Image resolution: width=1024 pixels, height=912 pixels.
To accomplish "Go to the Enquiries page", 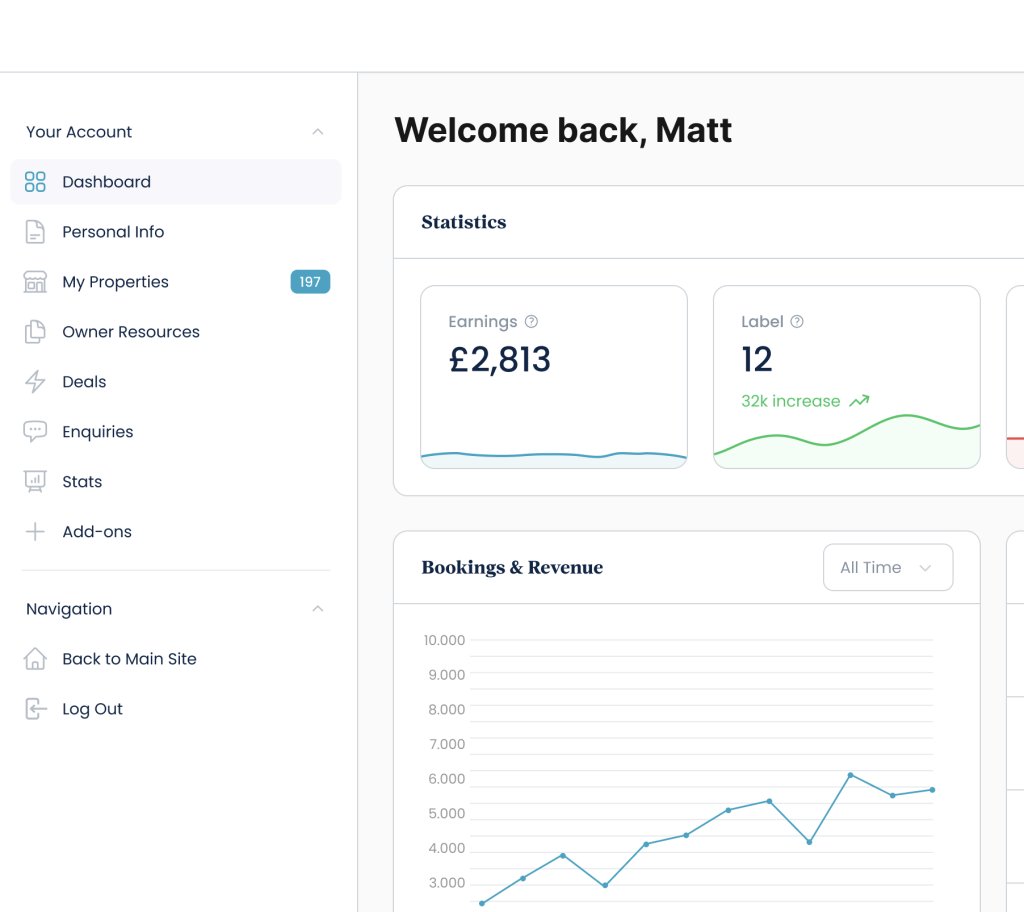I will coord(97,432).
